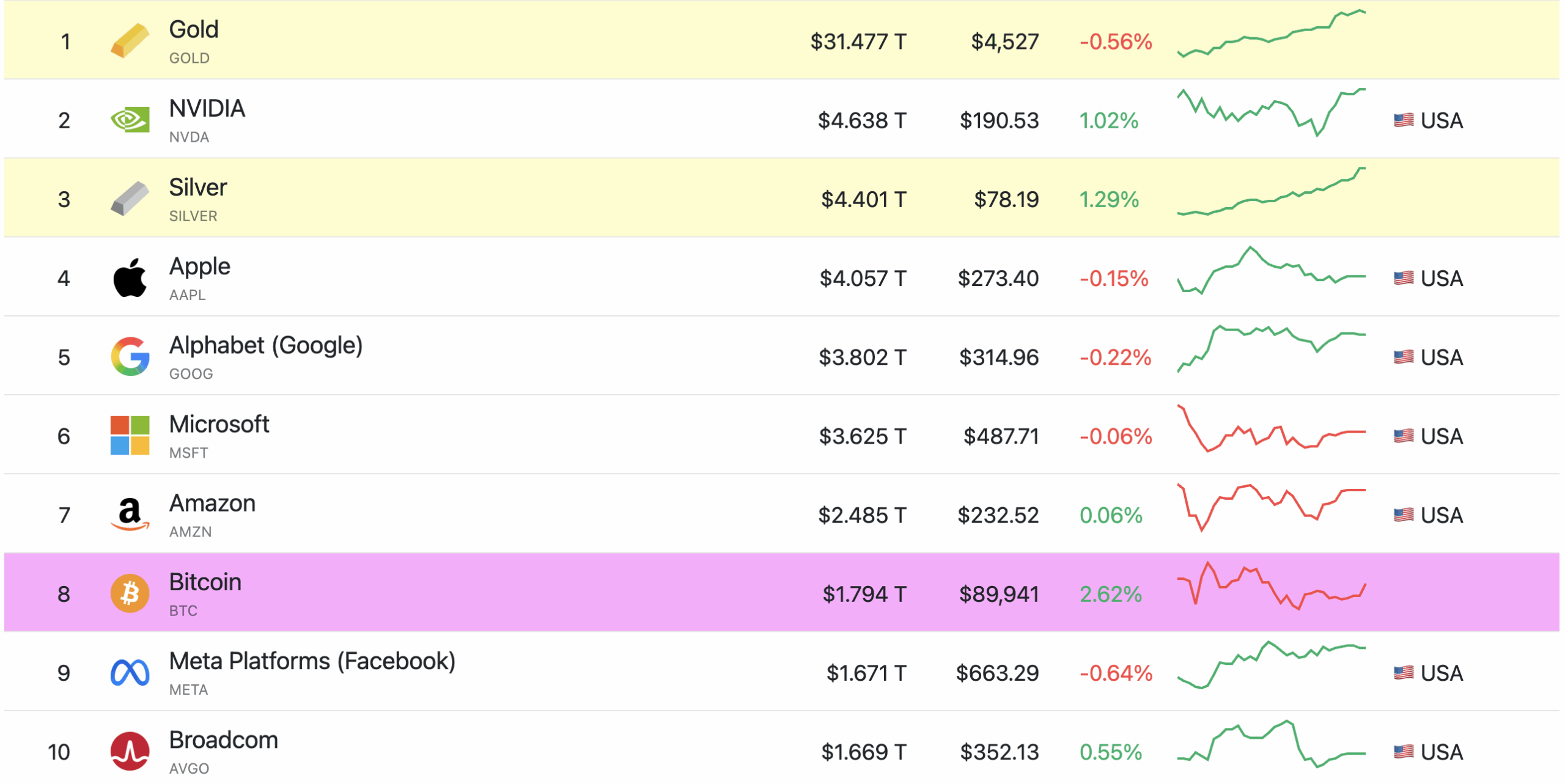
Task: Click the Meta infinity logo
Action: (130, 673)
